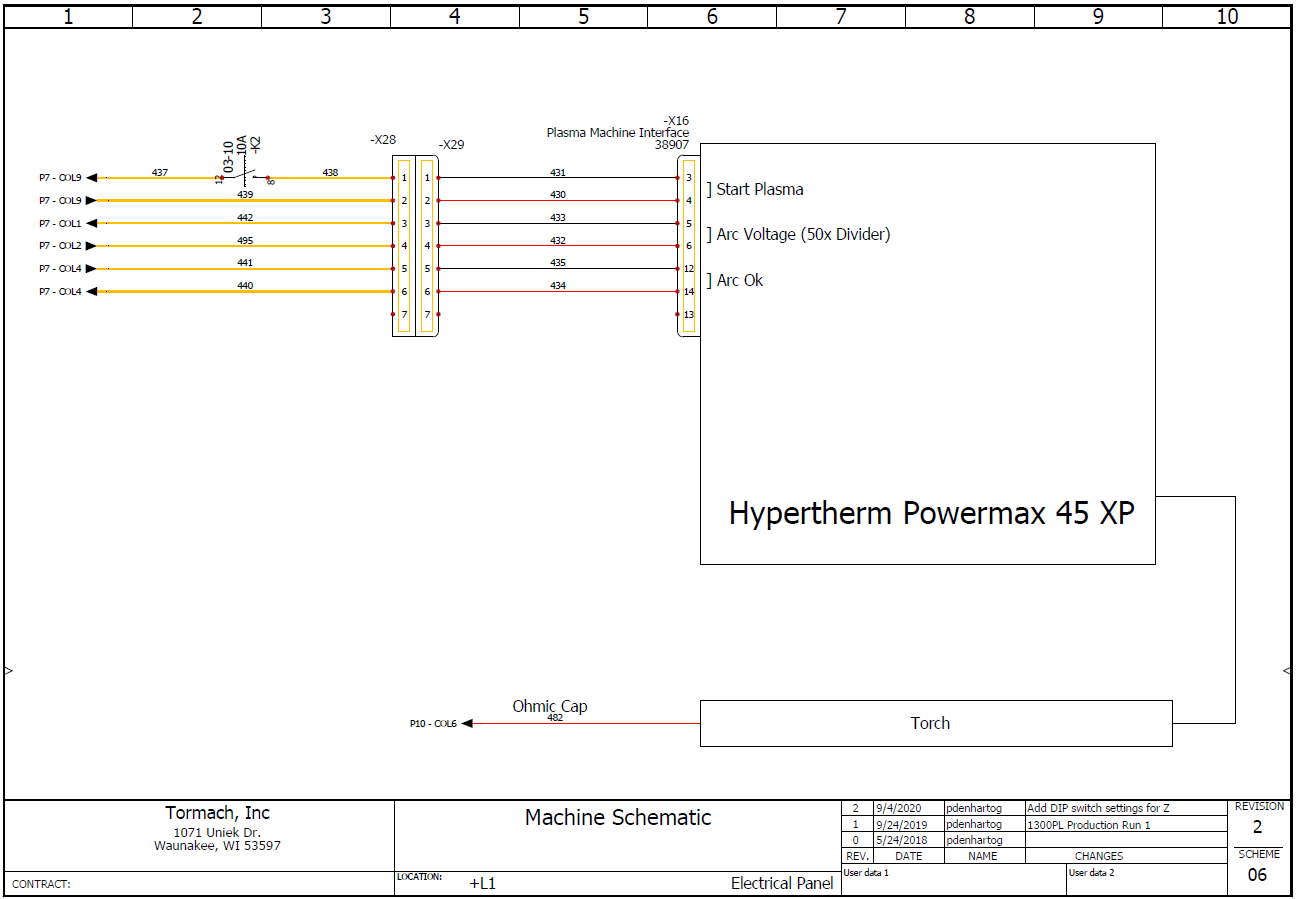Select the X28 connector symbol

403,246
